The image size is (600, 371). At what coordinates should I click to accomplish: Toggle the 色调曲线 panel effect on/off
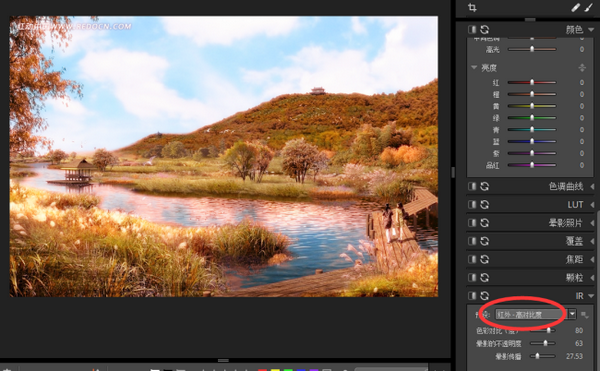coord(472,186)
